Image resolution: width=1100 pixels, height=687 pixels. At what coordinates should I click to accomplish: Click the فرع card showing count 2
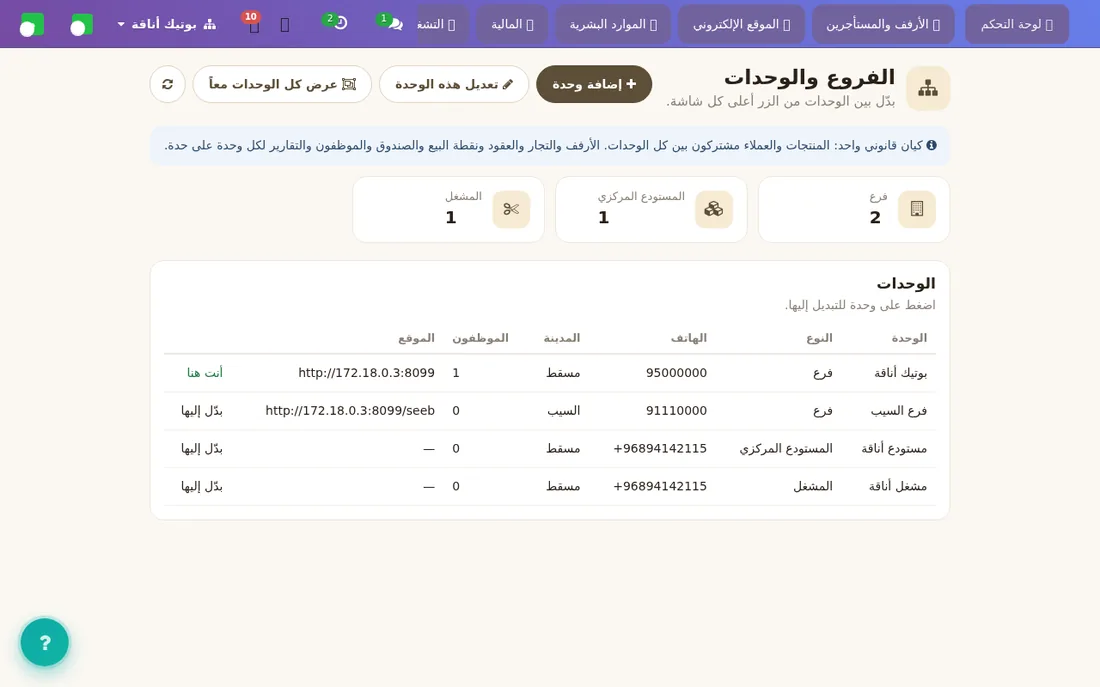tap(854, 209)
